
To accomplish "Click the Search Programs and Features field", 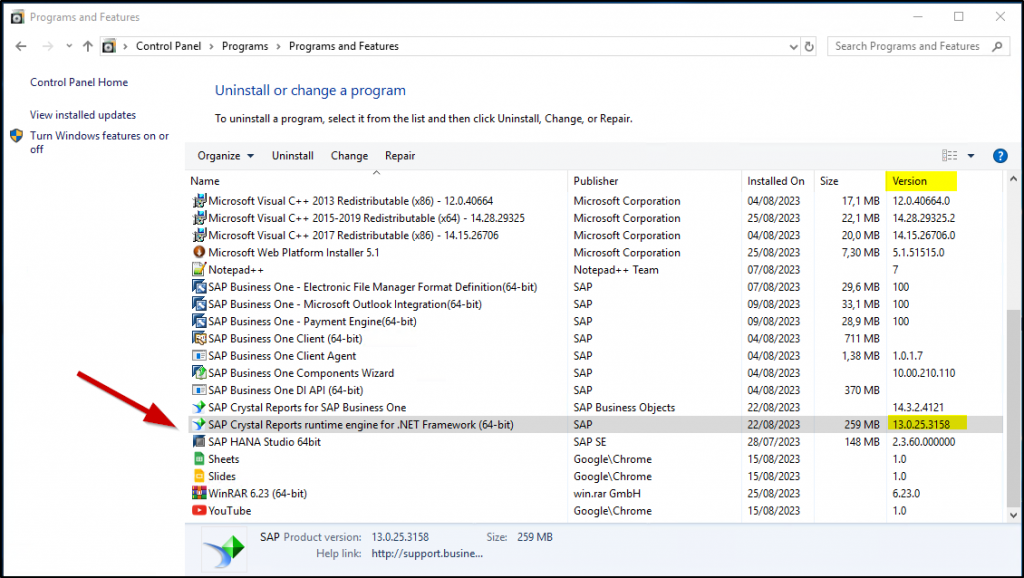I will click(x=910, y=47).
